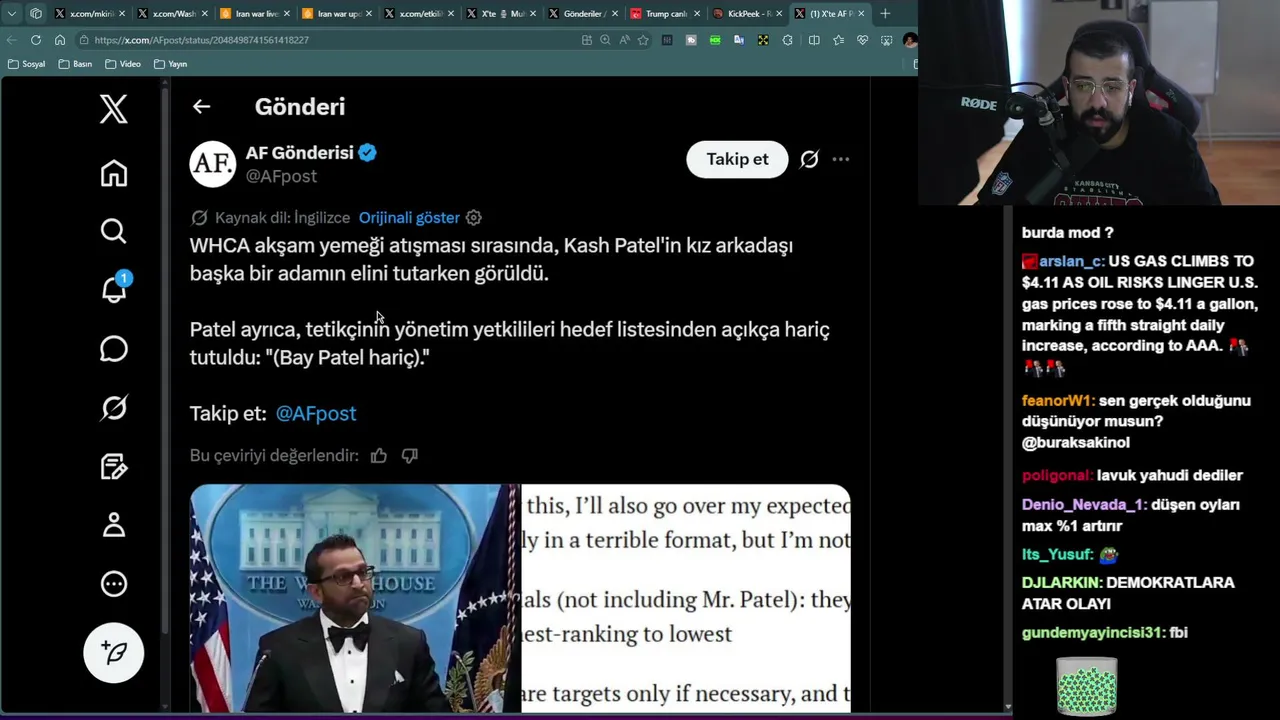Click the @AFpost mention in post text
1280x720 pixels.
[x=316, y=413]
